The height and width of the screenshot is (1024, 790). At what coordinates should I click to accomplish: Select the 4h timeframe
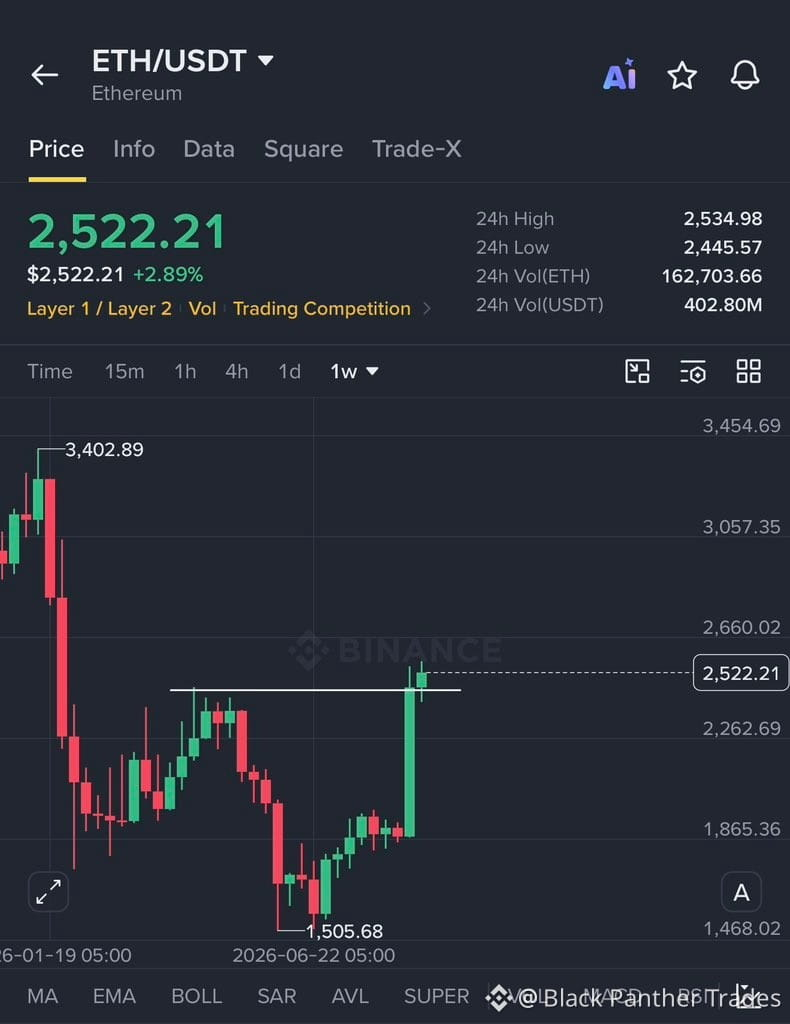(x=236, y=371)
